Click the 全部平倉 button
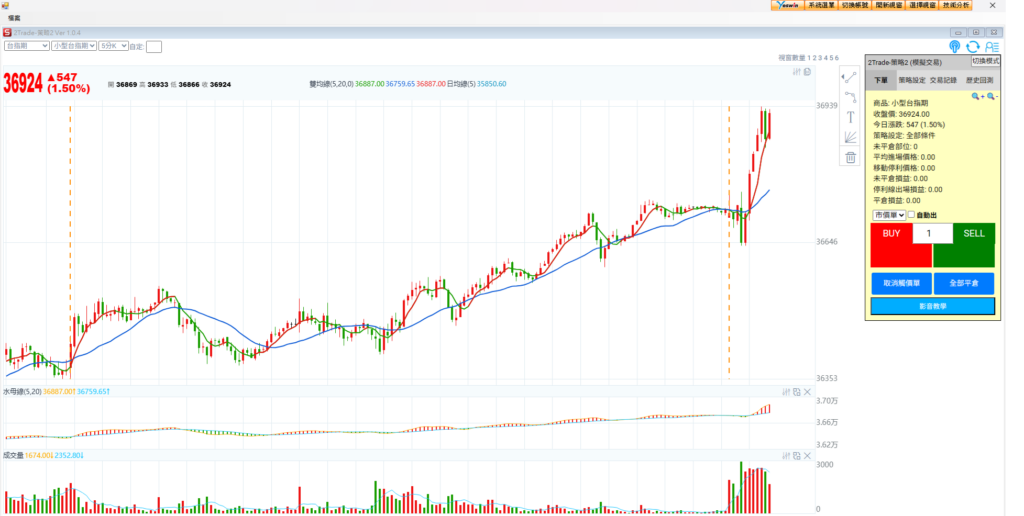The height and width of the screenshot is (516, 1024). 963,283
